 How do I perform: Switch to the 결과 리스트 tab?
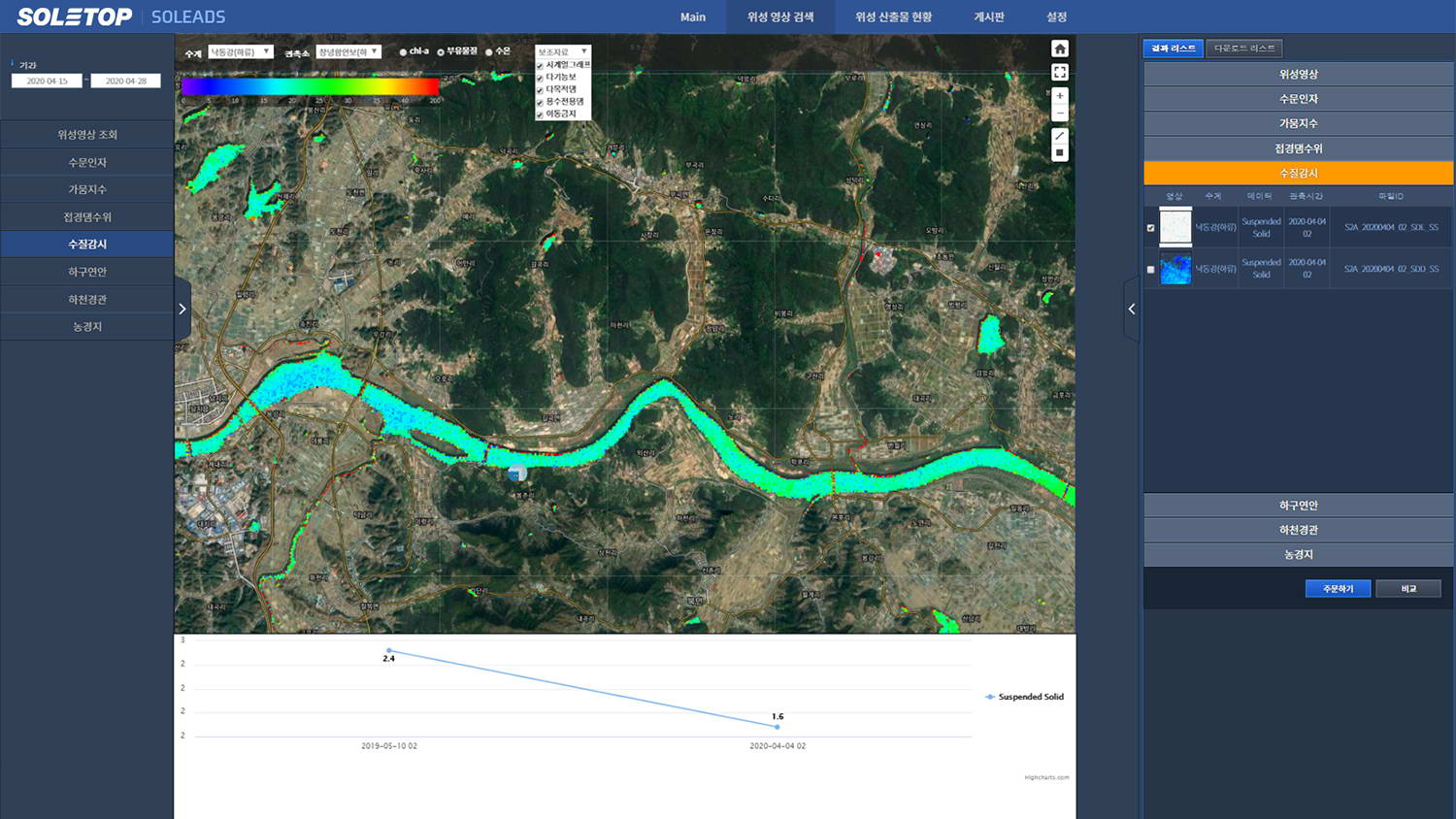click(x=1174, y=48)
